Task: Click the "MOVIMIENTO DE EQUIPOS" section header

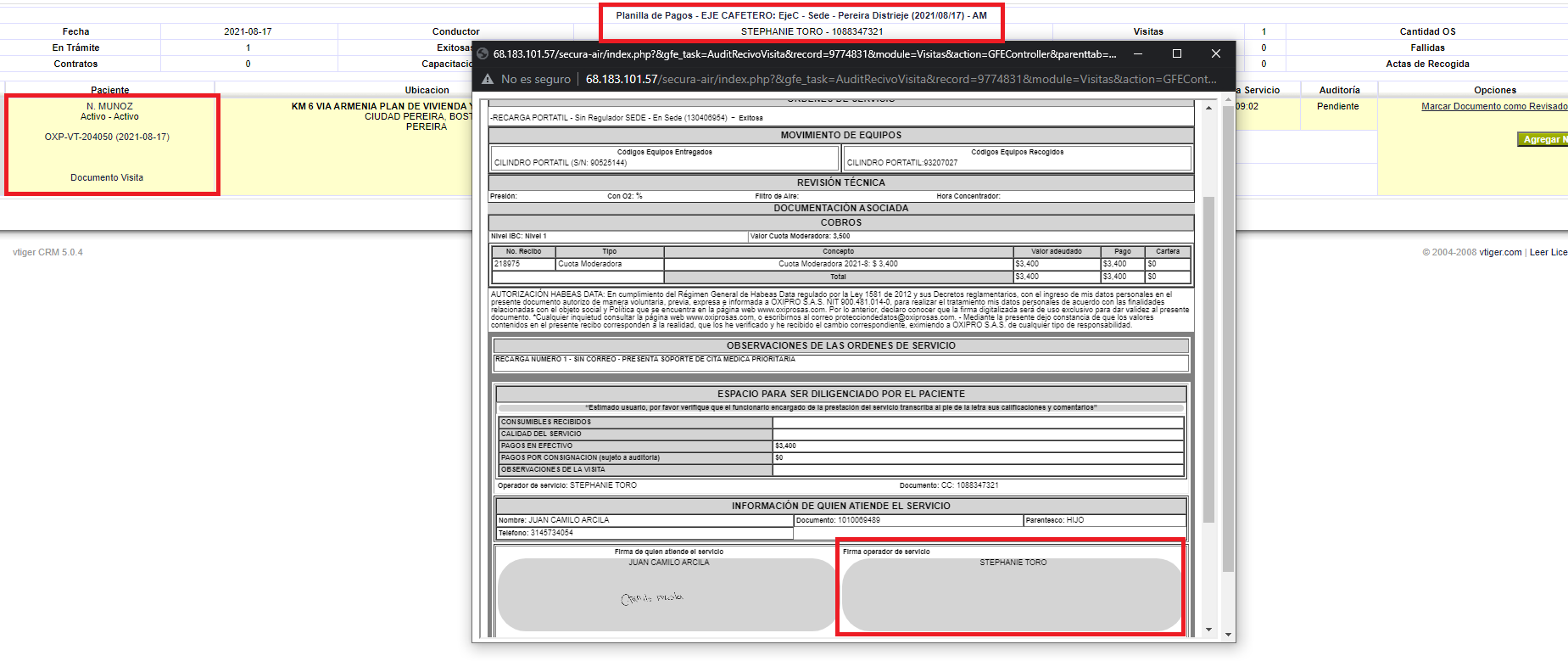Action: 841,135
